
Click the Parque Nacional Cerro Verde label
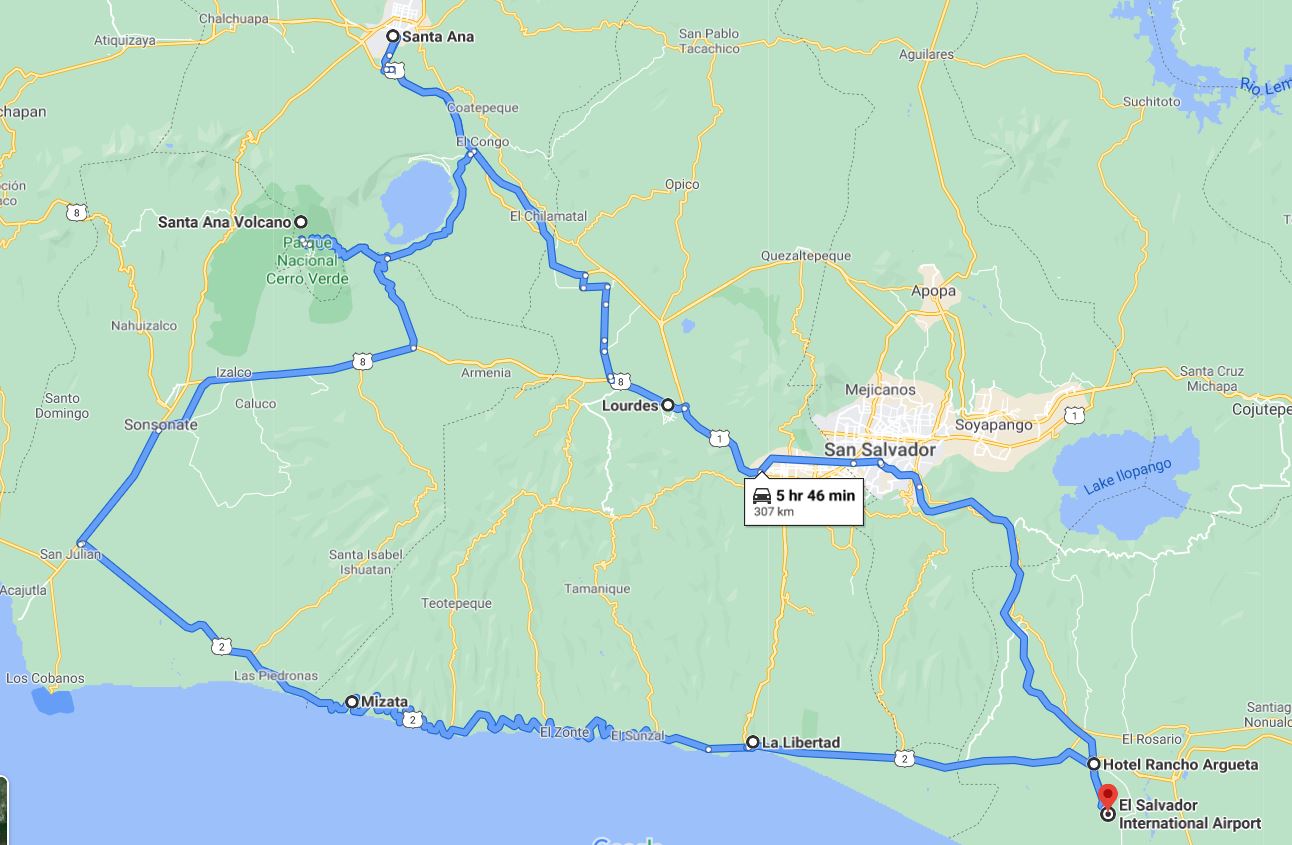pos(308,261)
